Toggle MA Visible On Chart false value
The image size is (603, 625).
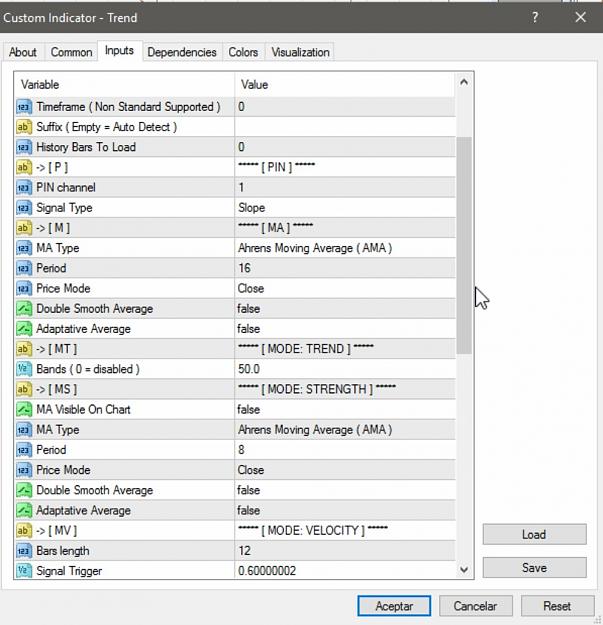pyautogui.click(x=345, y=409)
